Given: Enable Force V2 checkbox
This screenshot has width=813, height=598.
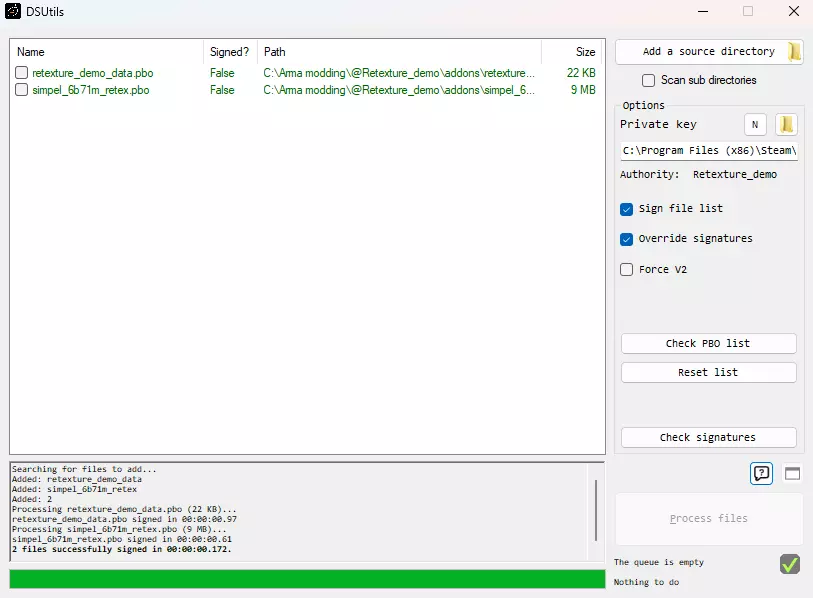Looking at the screenshot, I should [x=626, y=270].
